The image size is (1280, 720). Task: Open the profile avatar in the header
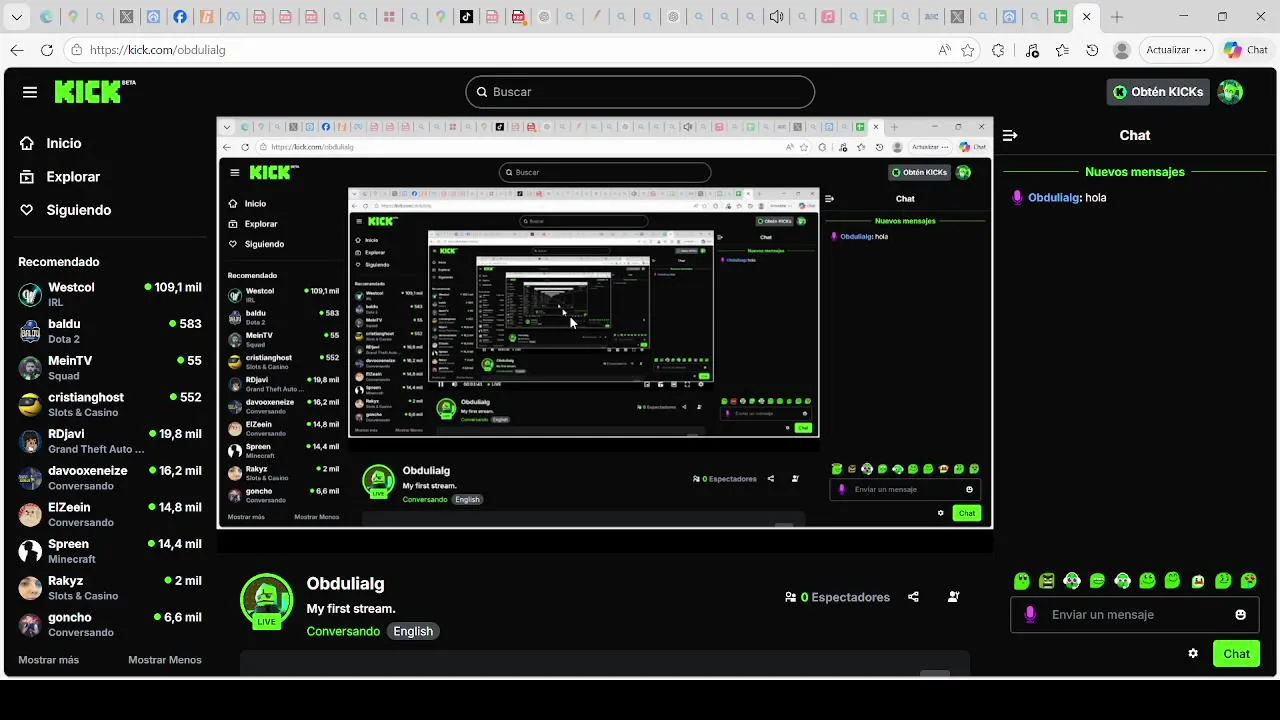point(1230,92)
